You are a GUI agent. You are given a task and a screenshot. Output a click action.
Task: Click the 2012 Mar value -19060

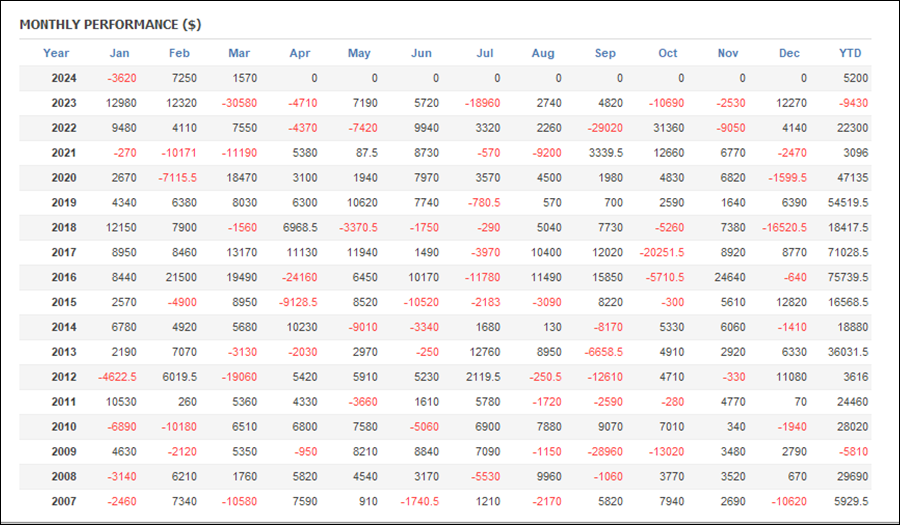(239, 377)
